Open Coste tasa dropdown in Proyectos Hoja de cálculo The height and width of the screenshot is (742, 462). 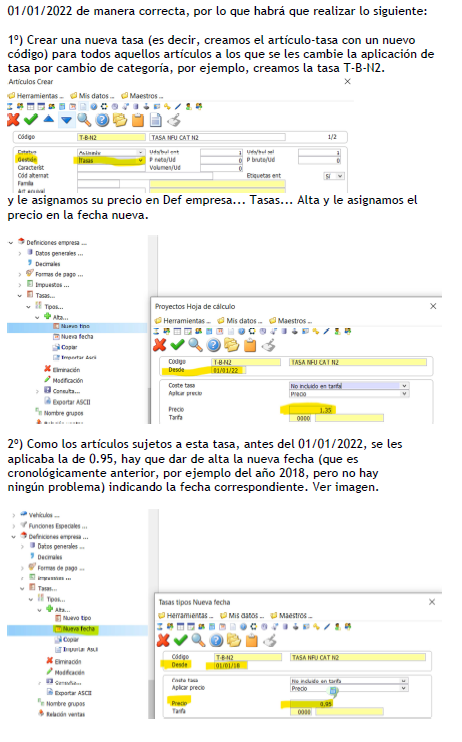[x=404, y=386]
